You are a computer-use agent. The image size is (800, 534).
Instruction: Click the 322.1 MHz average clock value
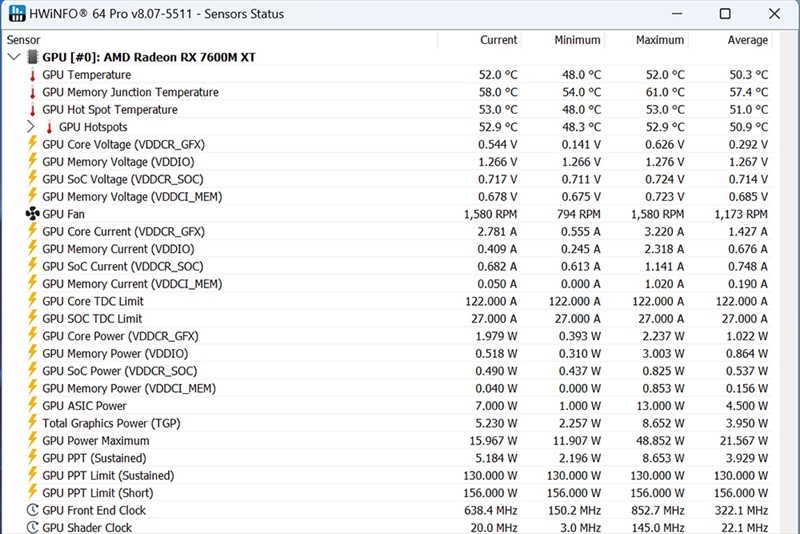tap(741, 511)
